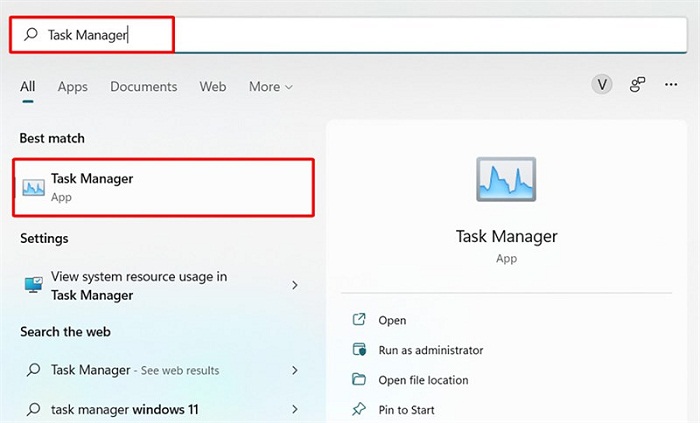Select the task manager windows 11 suggestion
Screen dimensions: 700x423
pos(163,409)
